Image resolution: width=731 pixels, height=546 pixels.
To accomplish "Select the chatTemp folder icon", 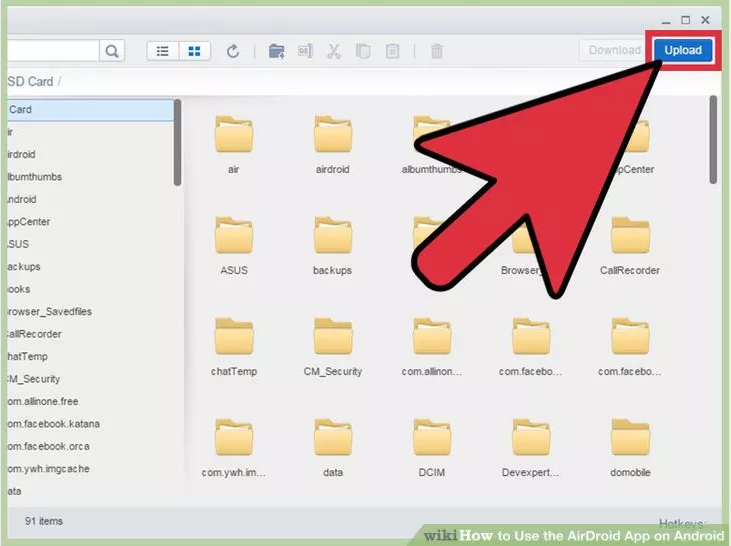I will [234, 336].
